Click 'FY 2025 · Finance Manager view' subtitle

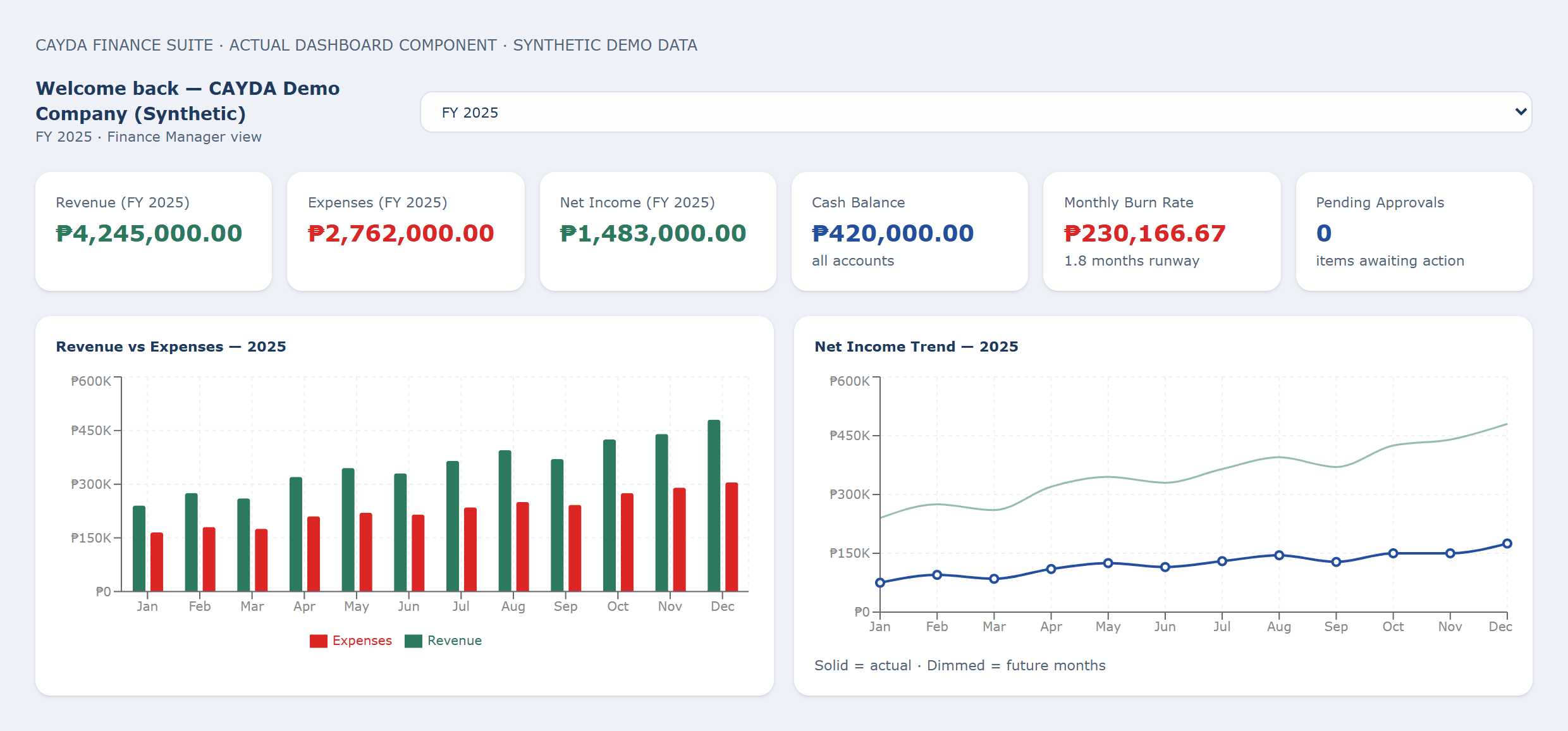click(x=149, y=137)
